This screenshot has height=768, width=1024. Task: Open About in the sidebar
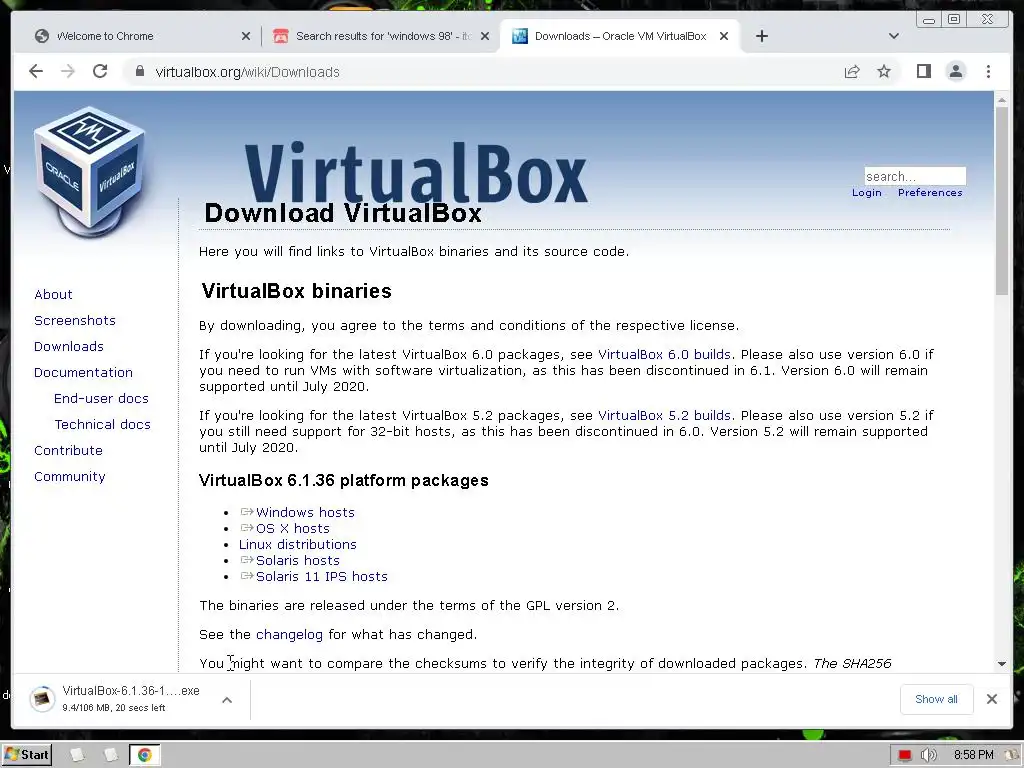coord(53,295)
